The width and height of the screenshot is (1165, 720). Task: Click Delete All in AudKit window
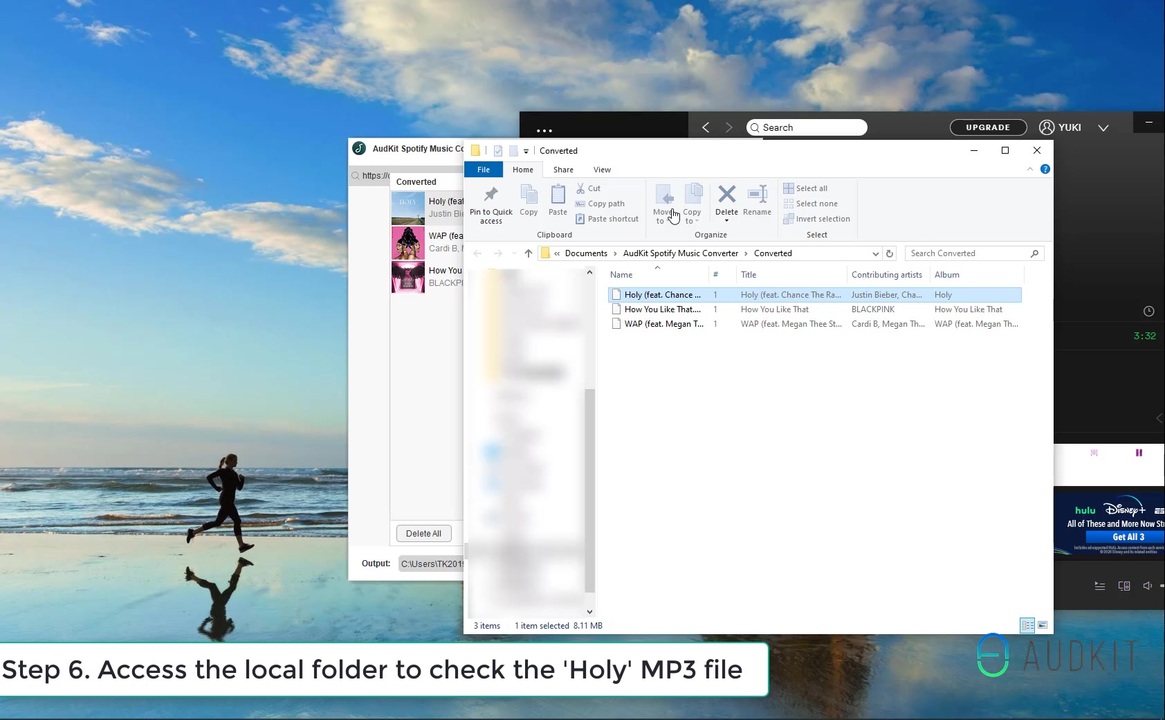424,533
